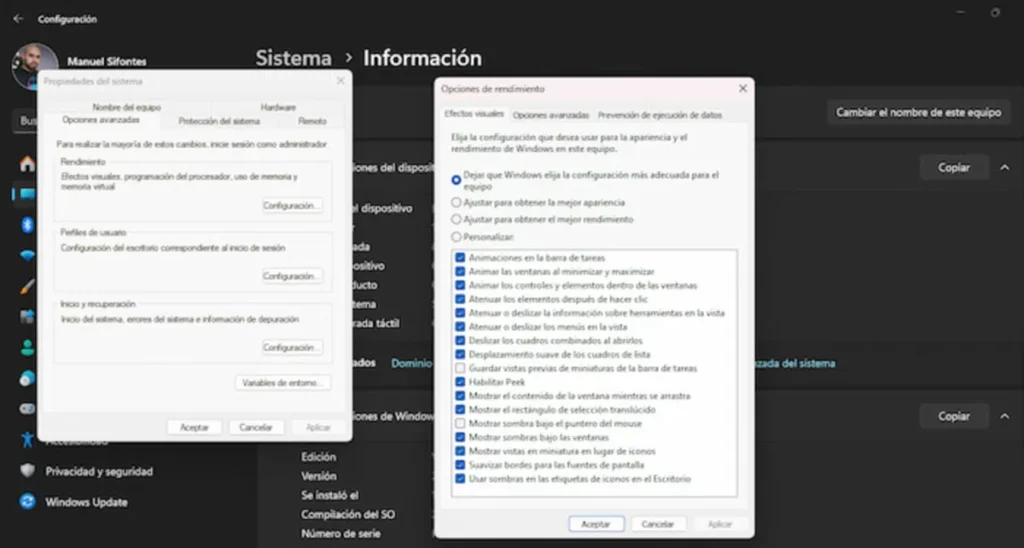This screenshot has width=1024, height=548.
Task: Switch to 'Protección del sistema' tab
Action: coord(219,121)
